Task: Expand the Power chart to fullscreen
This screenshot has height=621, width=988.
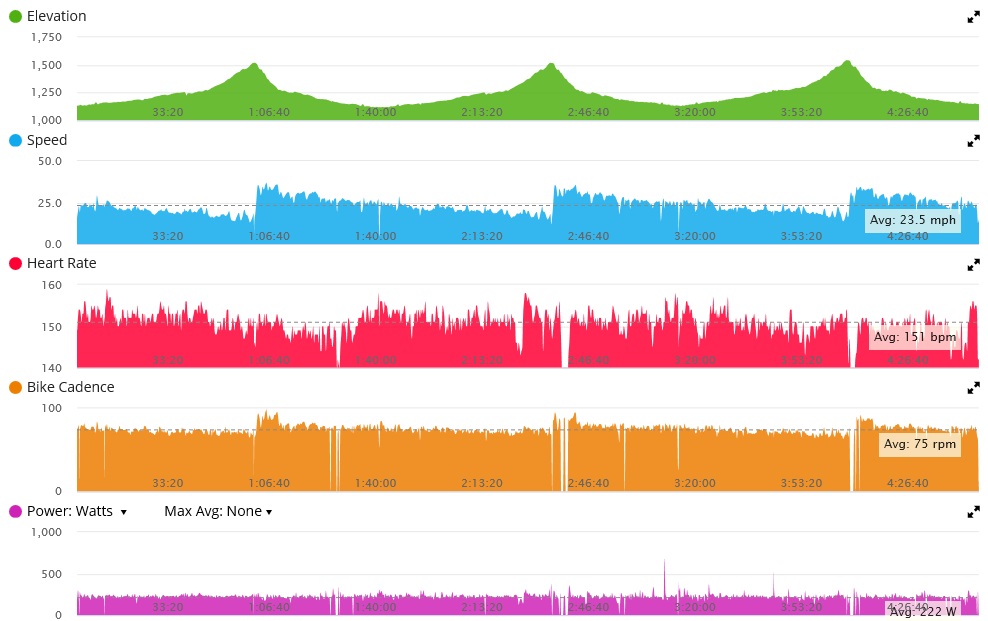Action: [974, 512]
